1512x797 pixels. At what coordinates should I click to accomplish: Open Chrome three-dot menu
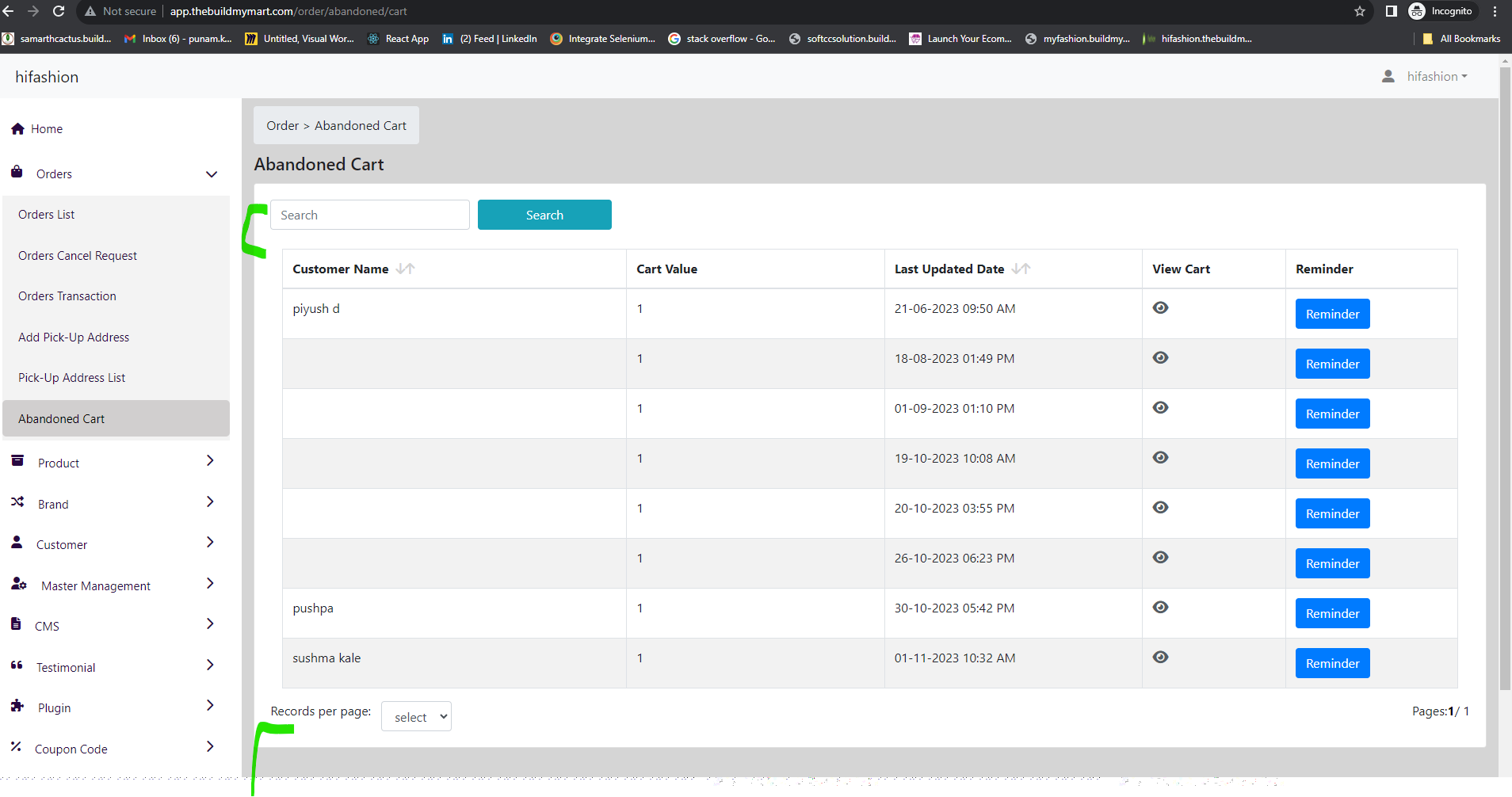(x=1495, y=11)
